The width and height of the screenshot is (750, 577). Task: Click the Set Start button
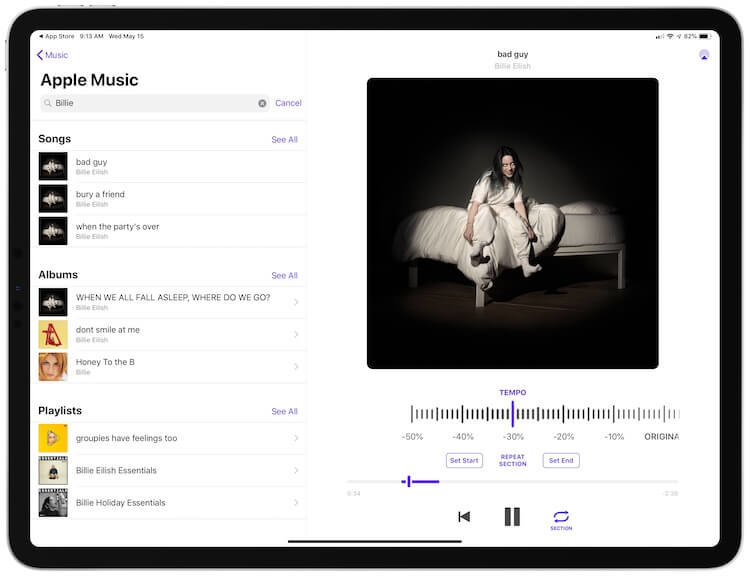[464, 460]
